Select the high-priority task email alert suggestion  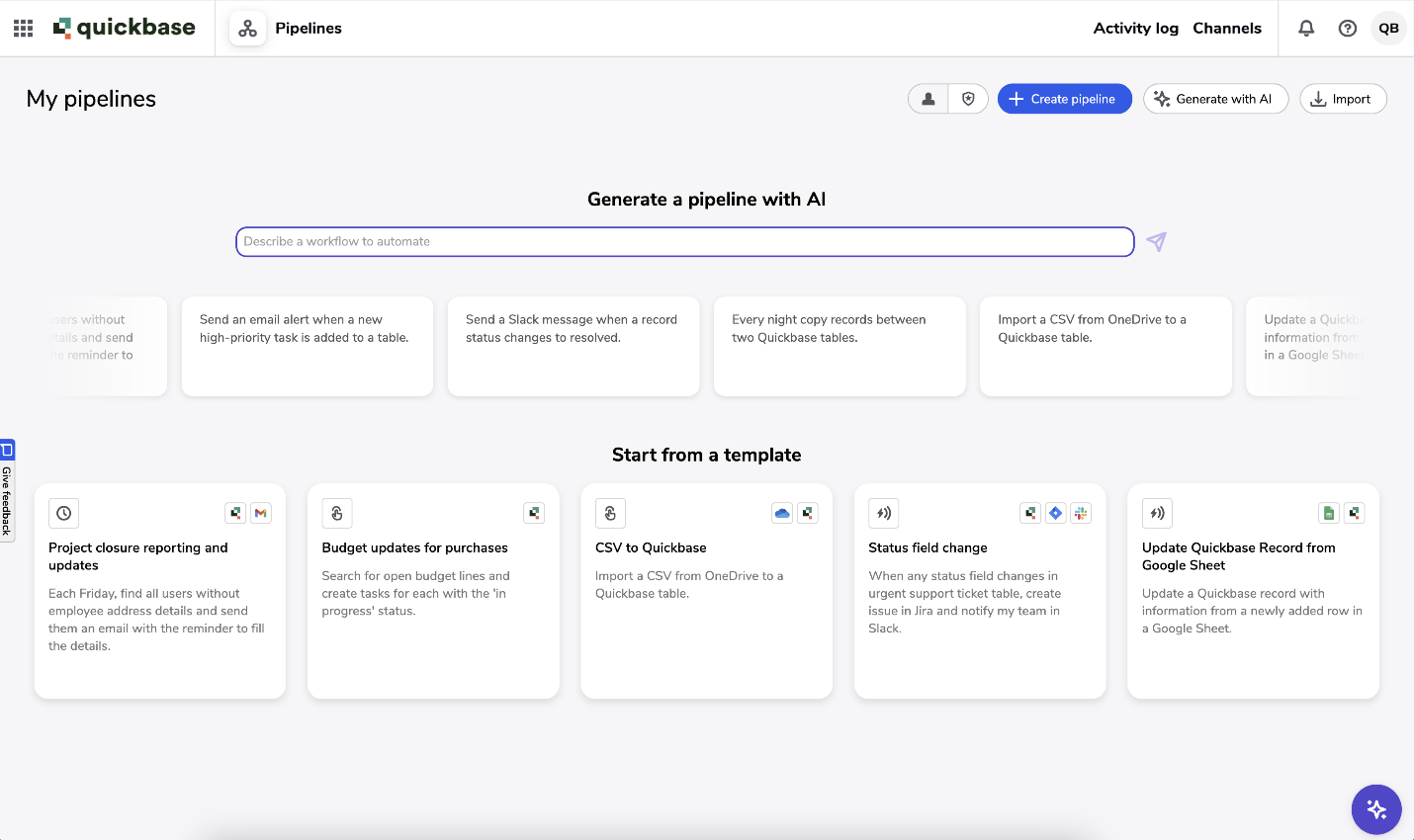[x=308, y=347]
